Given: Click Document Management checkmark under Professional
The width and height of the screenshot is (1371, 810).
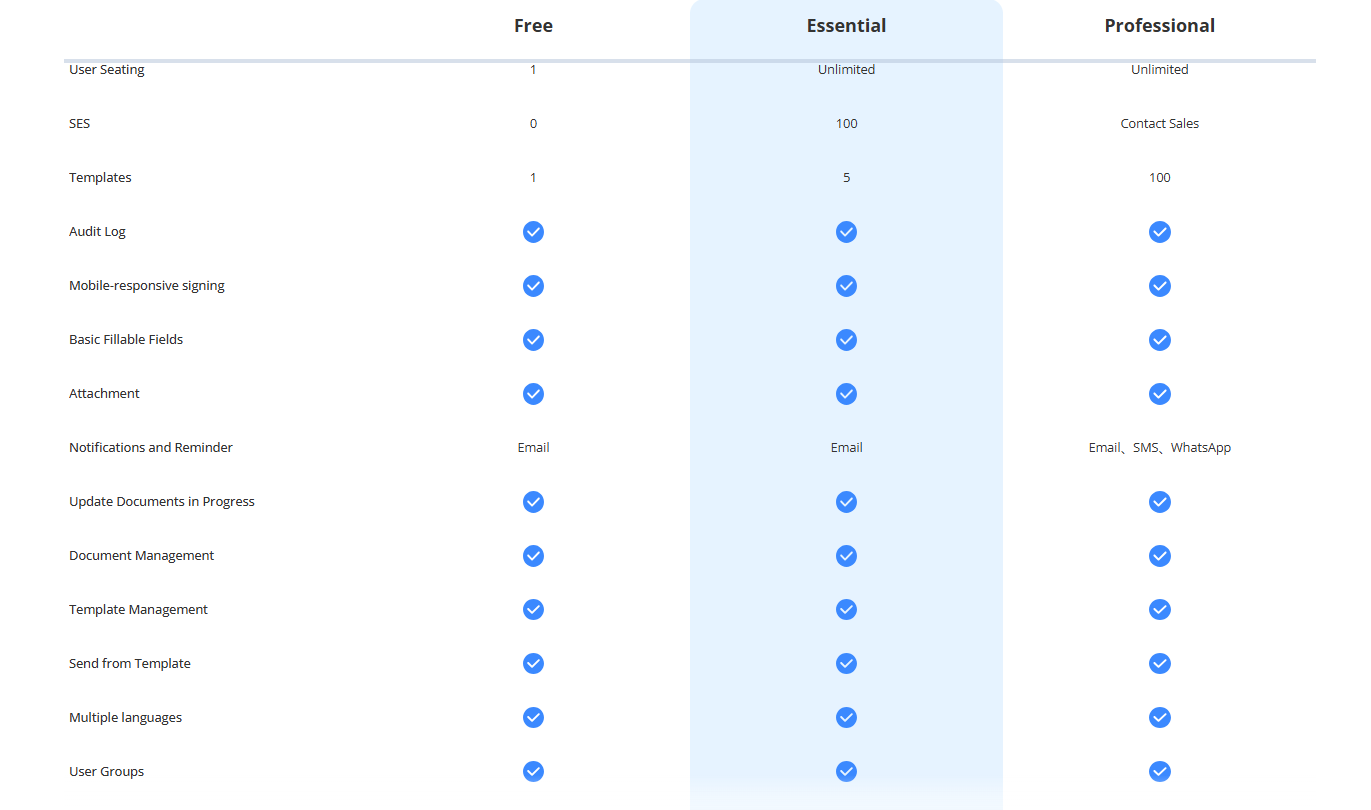Looking at the screenshot, I should coord(1159,556).
